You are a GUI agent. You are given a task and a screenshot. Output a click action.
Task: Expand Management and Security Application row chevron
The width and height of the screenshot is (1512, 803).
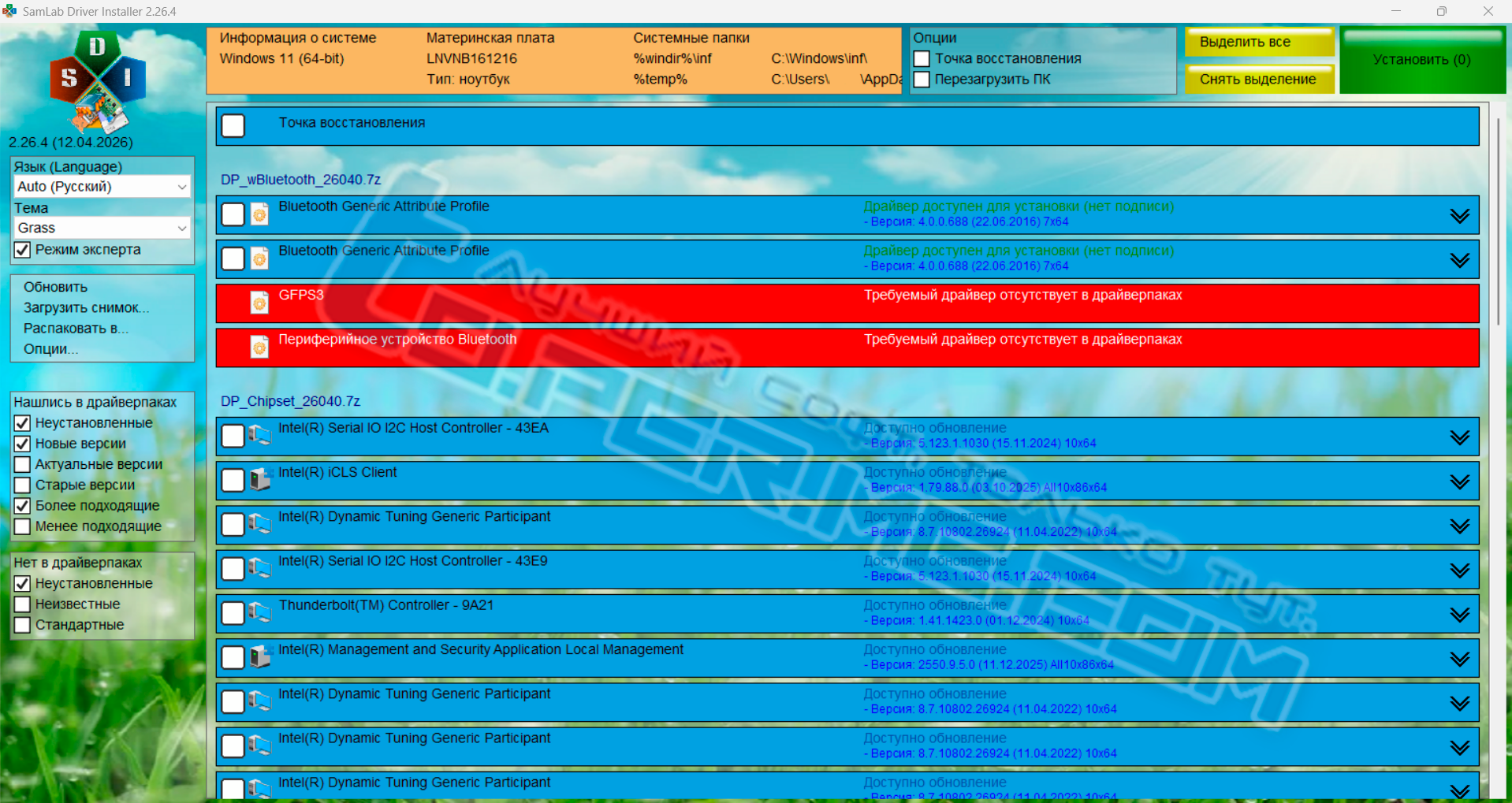pyautogui.click(x=1460, y=659)
